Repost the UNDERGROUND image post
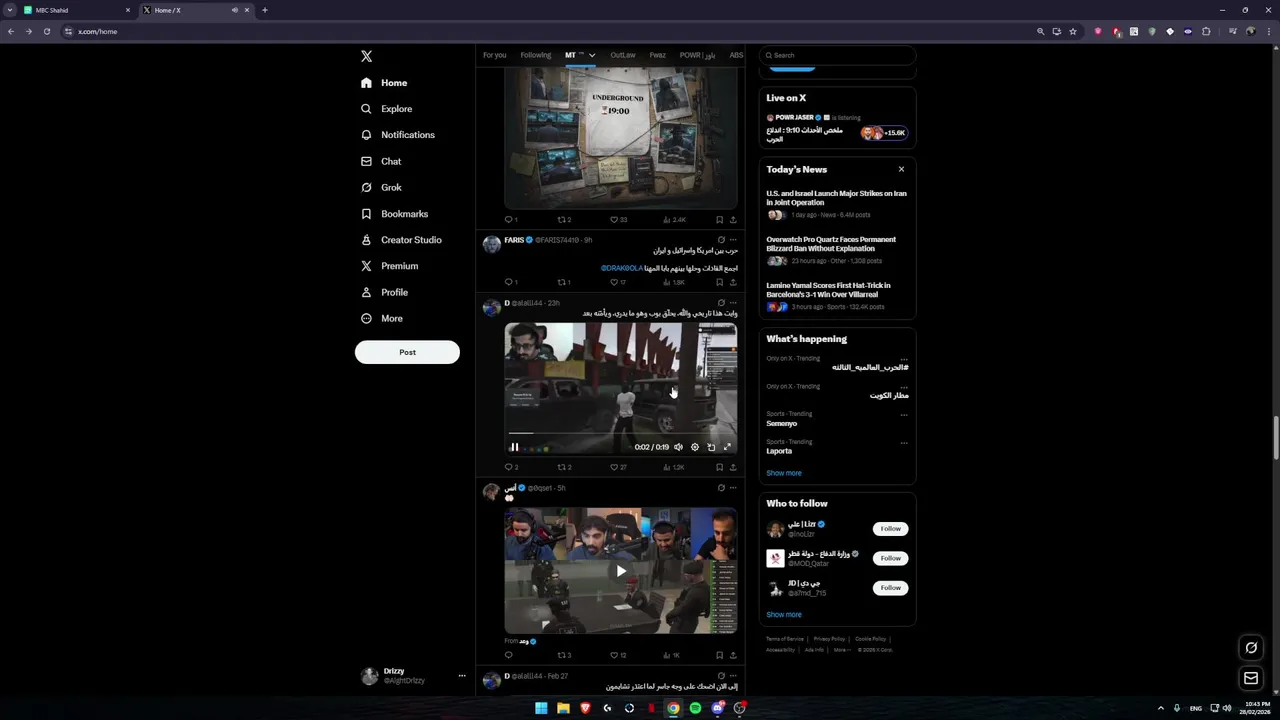Image resolution: width=1280 pixels, height=720 pixels. point(564,219)
